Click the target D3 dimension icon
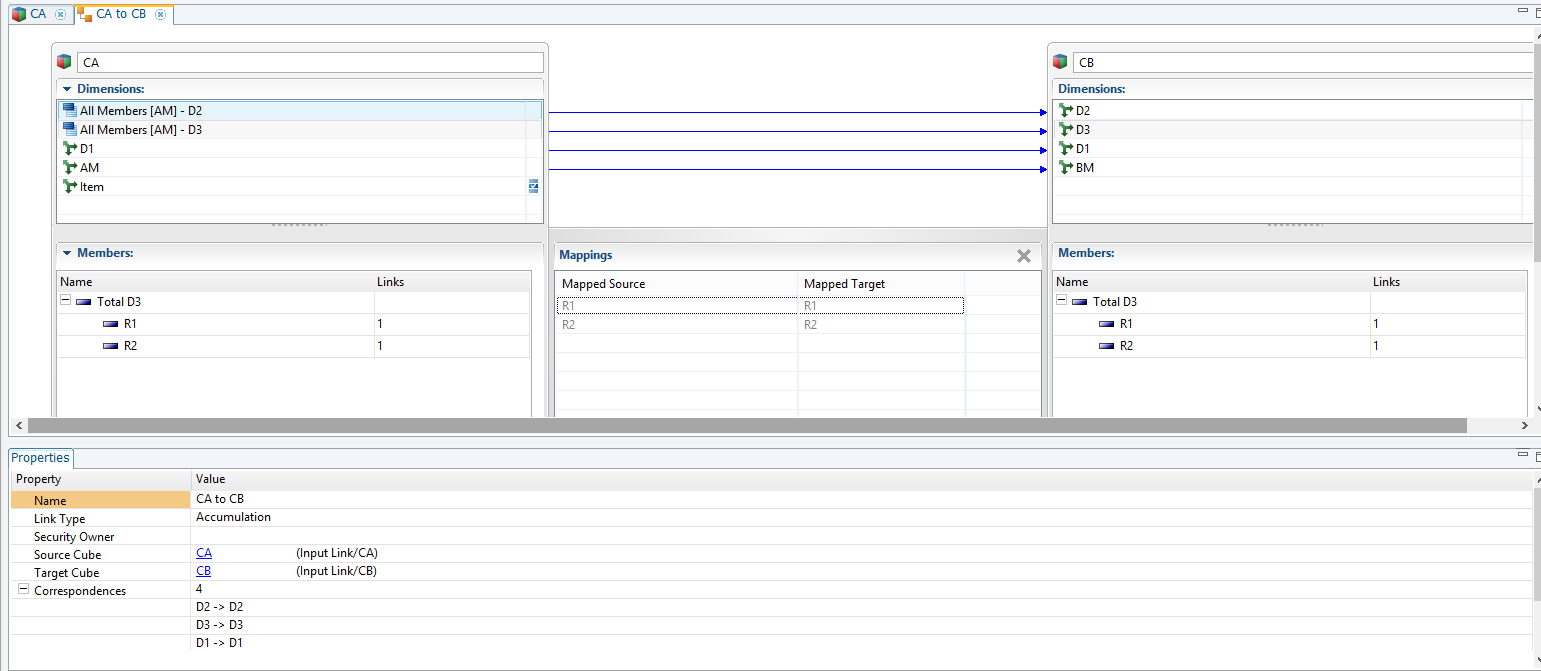 [x=1065, y=130]
